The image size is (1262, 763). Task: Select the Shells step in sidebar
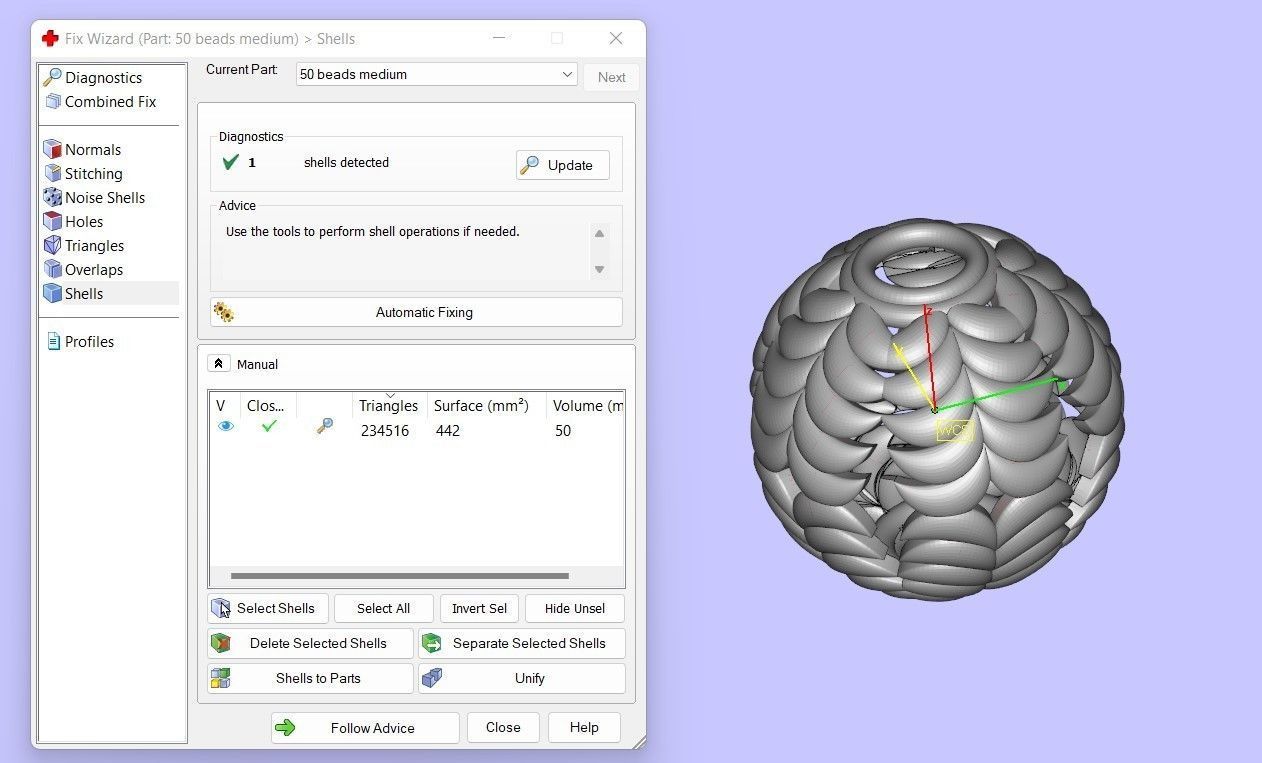pyautogui.click(x=109, y=294)
